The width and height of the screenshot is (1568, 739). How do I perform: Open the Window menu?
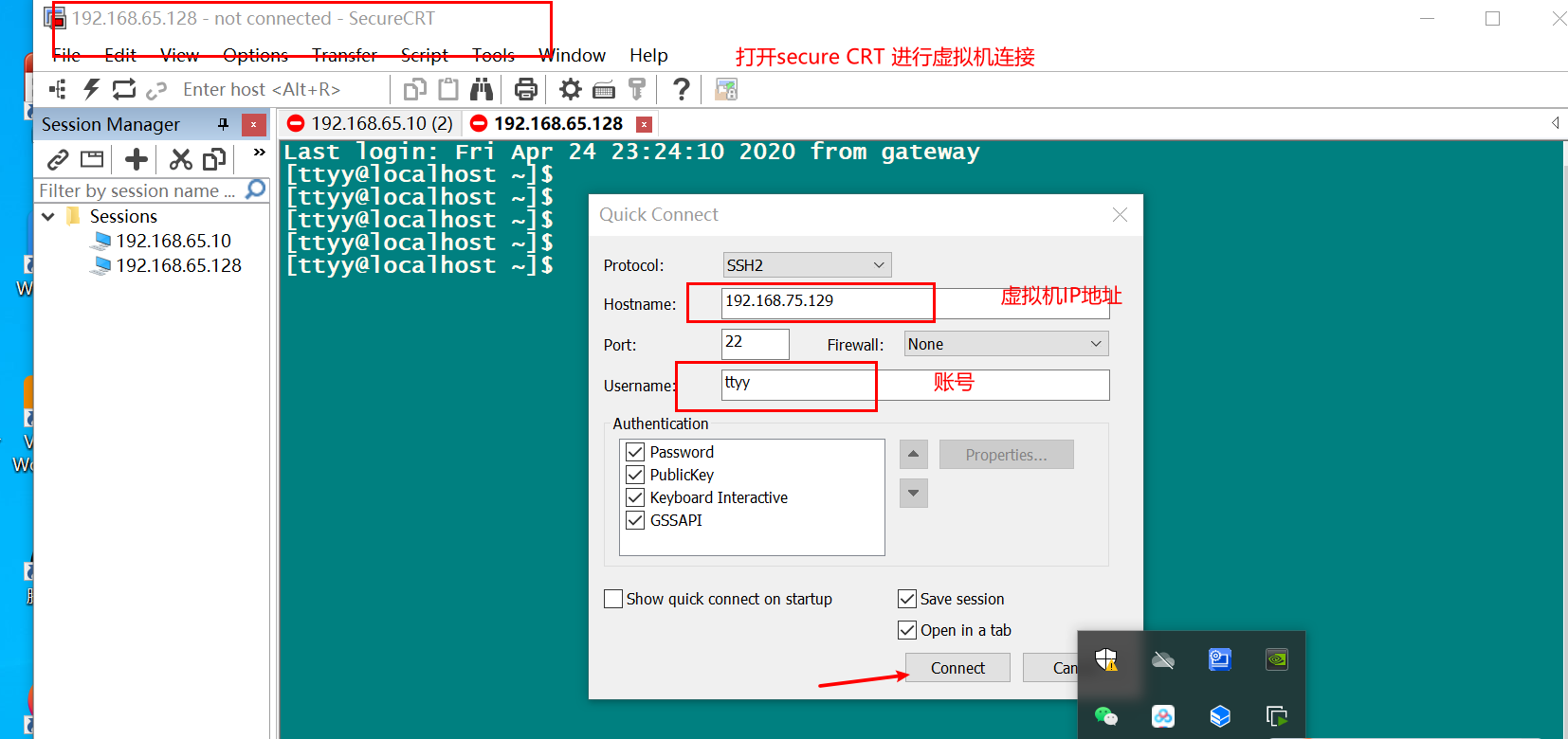click(x=572, y=55)
